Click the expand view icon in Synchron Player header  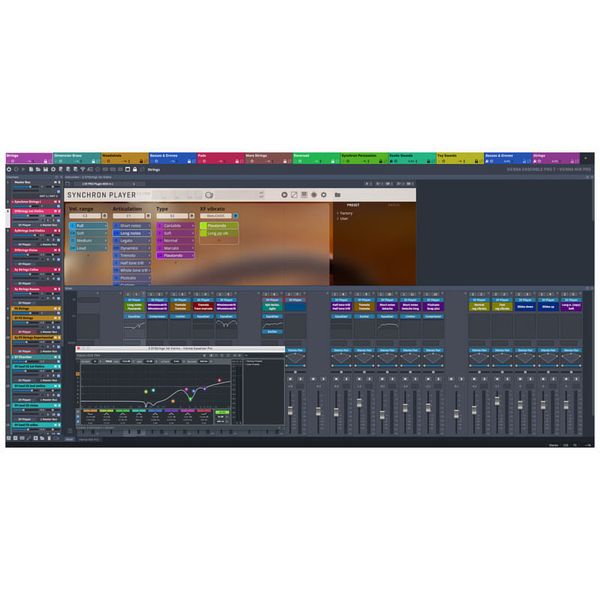pyautogui.click(x=293, y=194)
